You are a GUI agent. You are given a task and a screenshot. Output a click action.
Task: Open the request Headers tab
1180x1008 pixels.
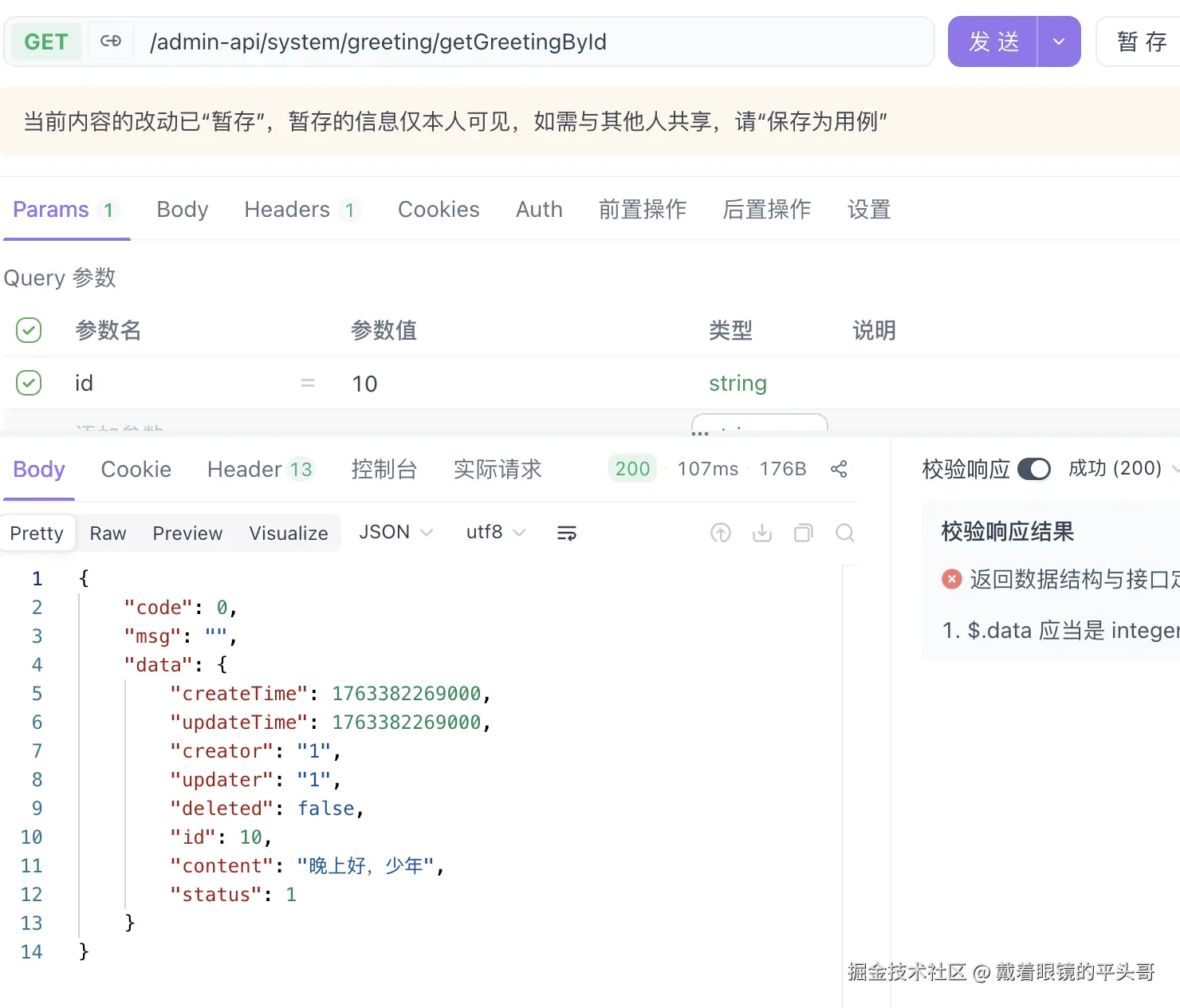[x=302, y=210]
